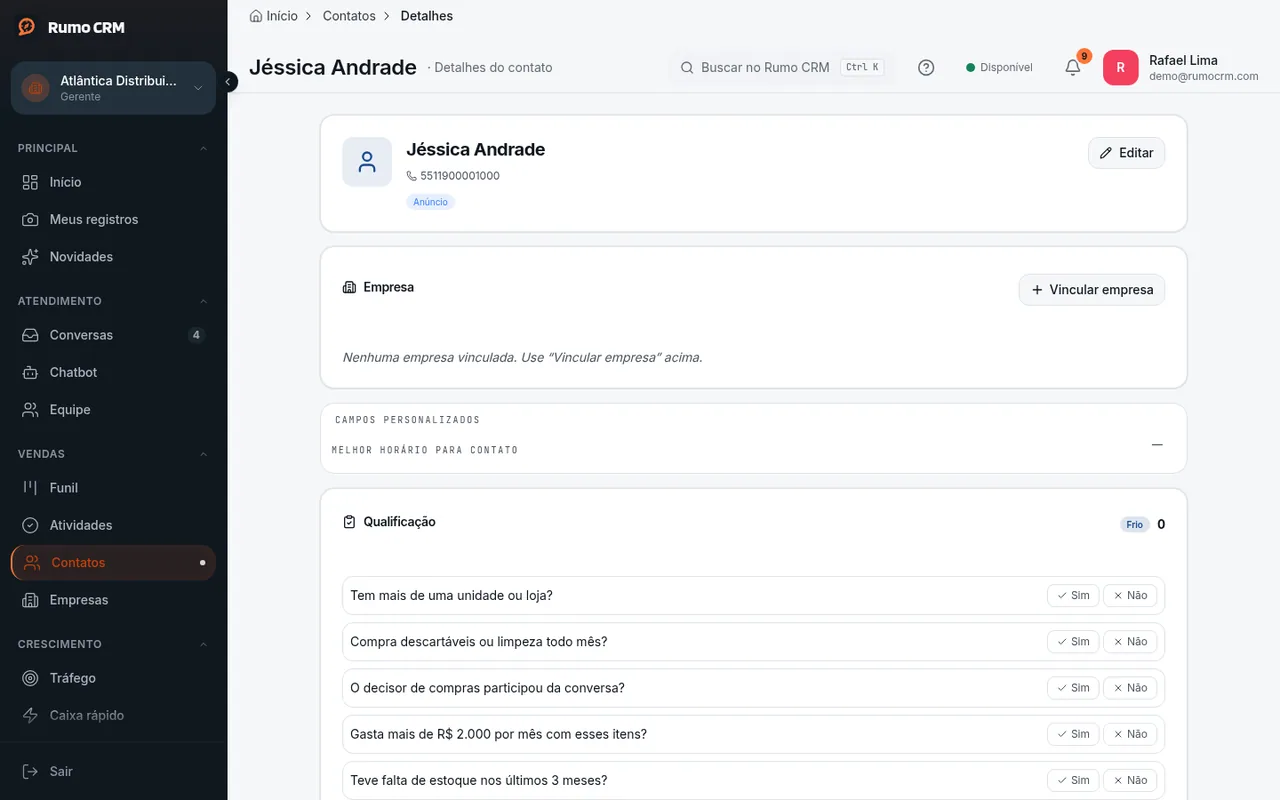The image size is (1280, 800).
Task: Answer Não for stock shortage question
Action: point(1130,780)
